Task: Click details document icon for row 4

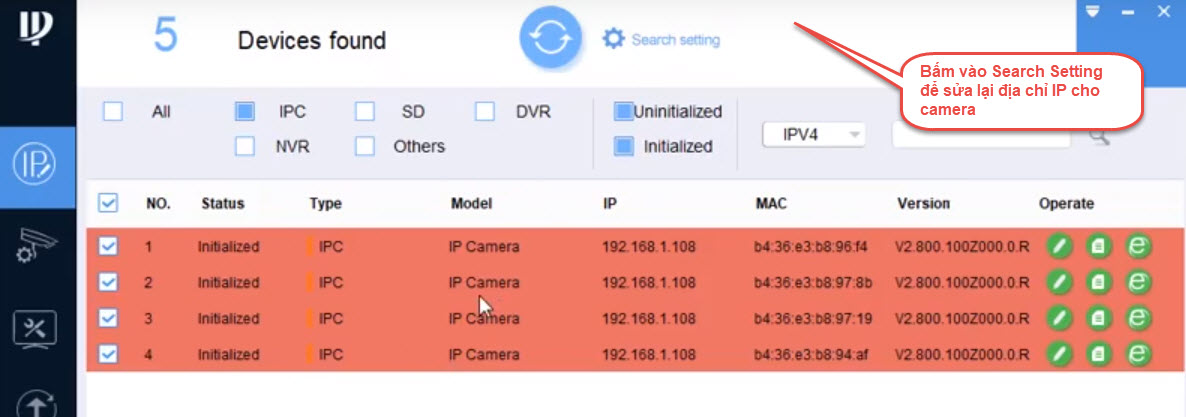Action: point(1098,353)
